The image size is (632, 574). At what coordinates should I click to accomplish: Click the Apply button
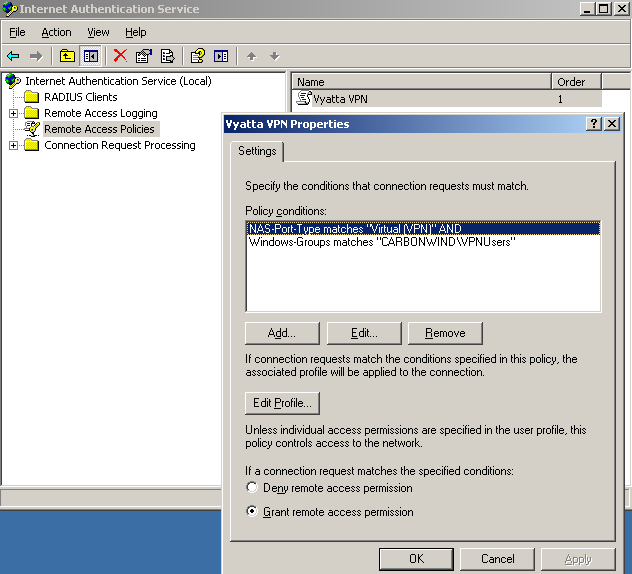pyautogui.click(x=578, y=559)
